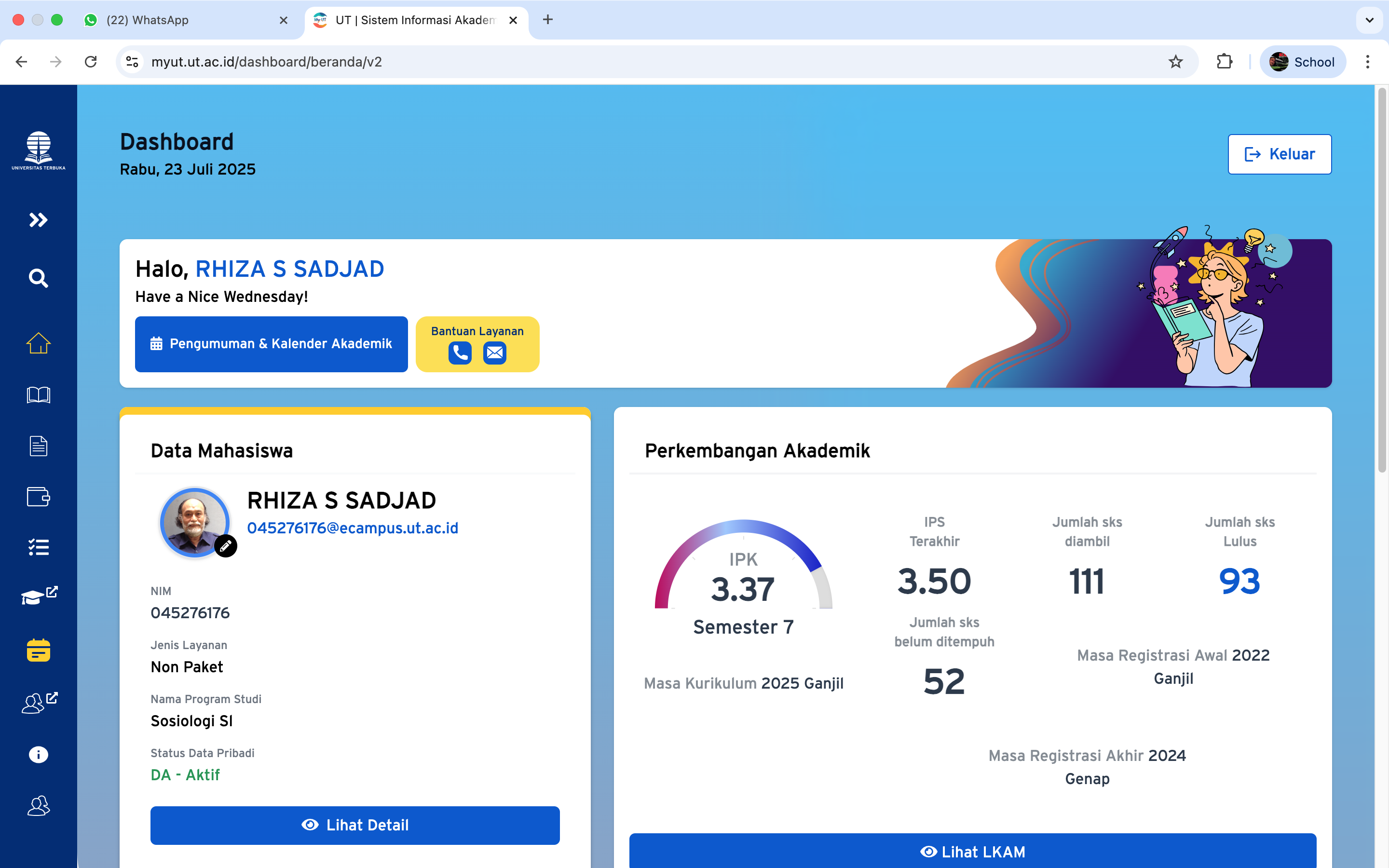Open a new browser tab
Viewport: 1389px width, 868px height.
pyautogui.click(x=547, y=20)
